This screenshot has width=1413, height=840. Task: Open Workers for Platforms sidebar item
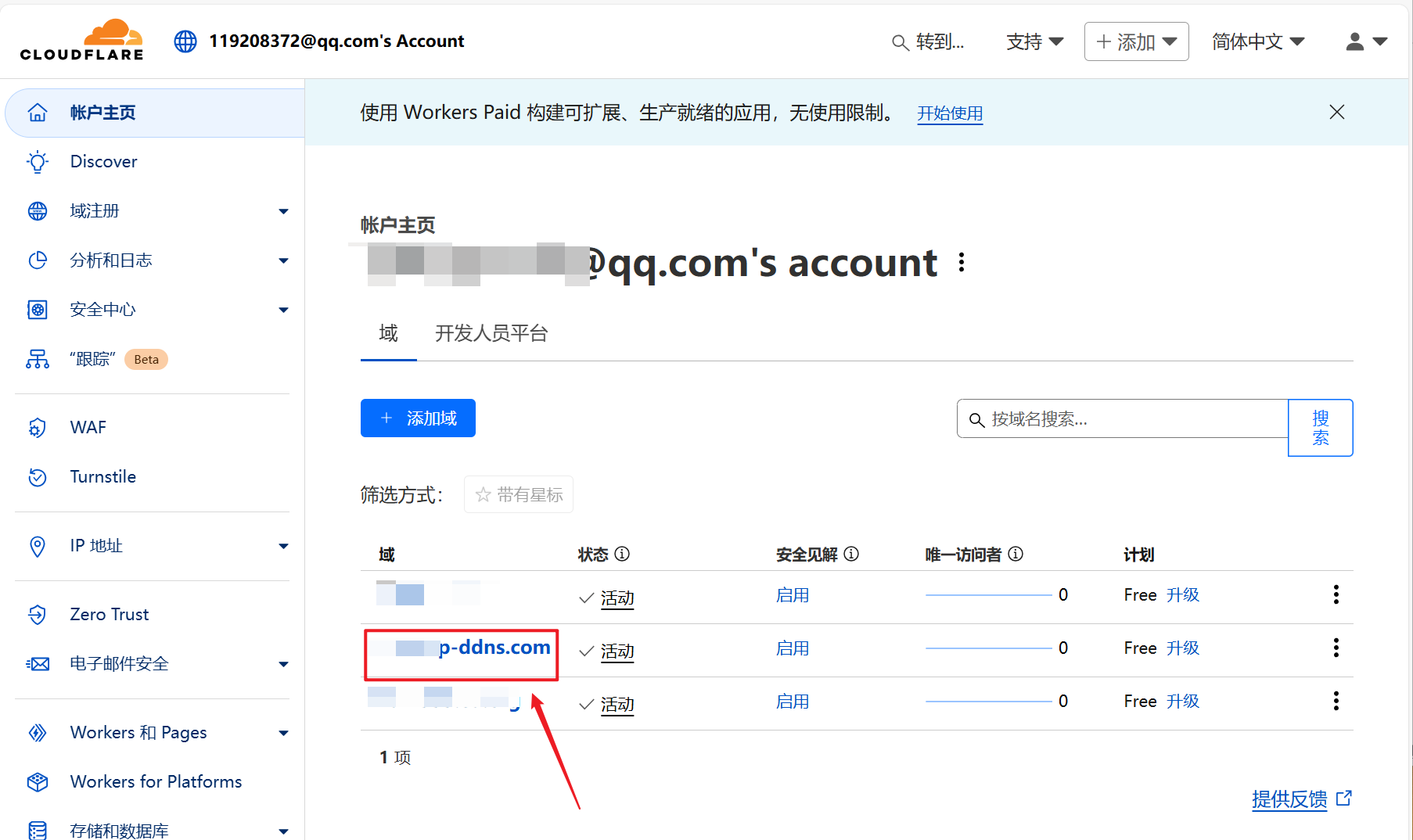[x=155, y=782]
